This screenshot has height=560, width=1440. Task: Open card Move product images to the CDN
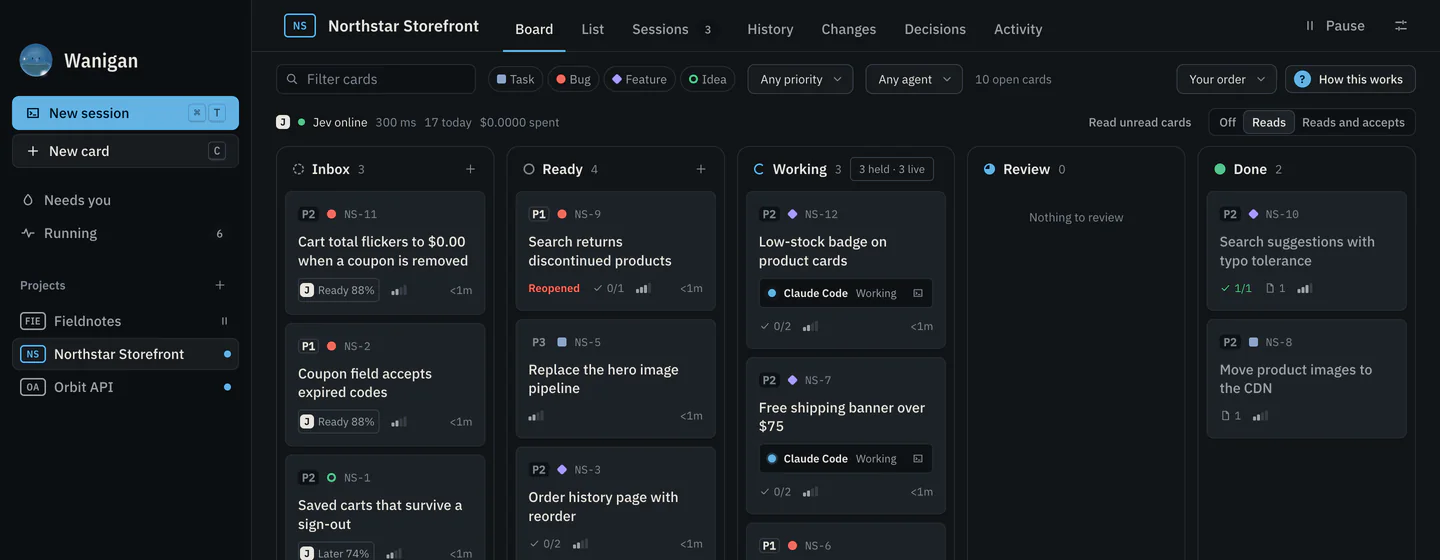coord(1306,378)
